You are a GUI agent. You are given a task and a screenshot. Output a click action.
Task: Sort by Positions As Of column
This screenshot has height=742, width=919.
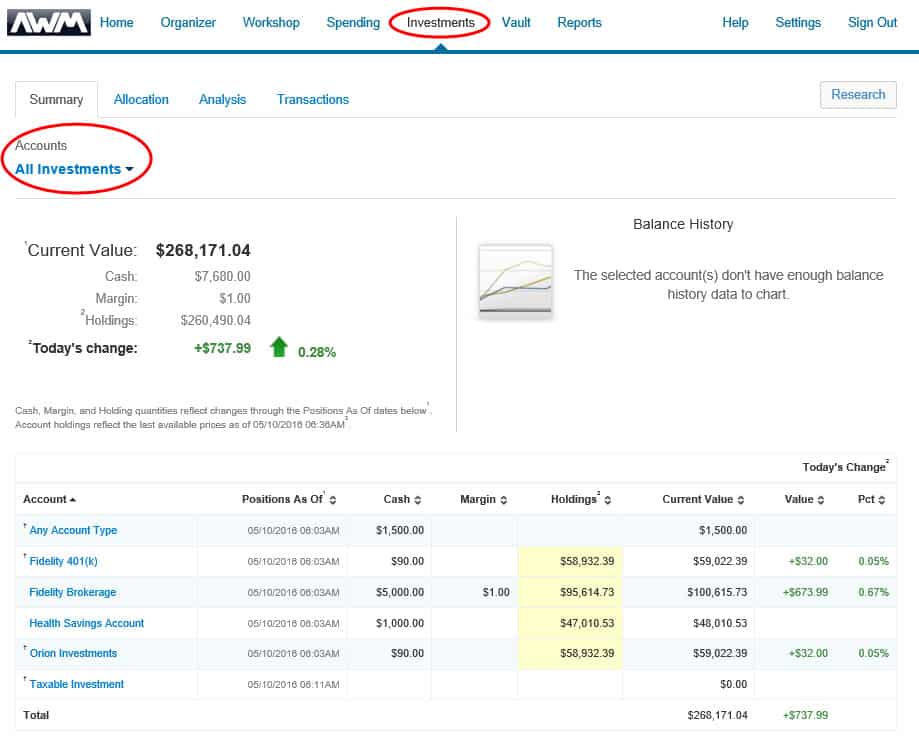tap(289, 499)
